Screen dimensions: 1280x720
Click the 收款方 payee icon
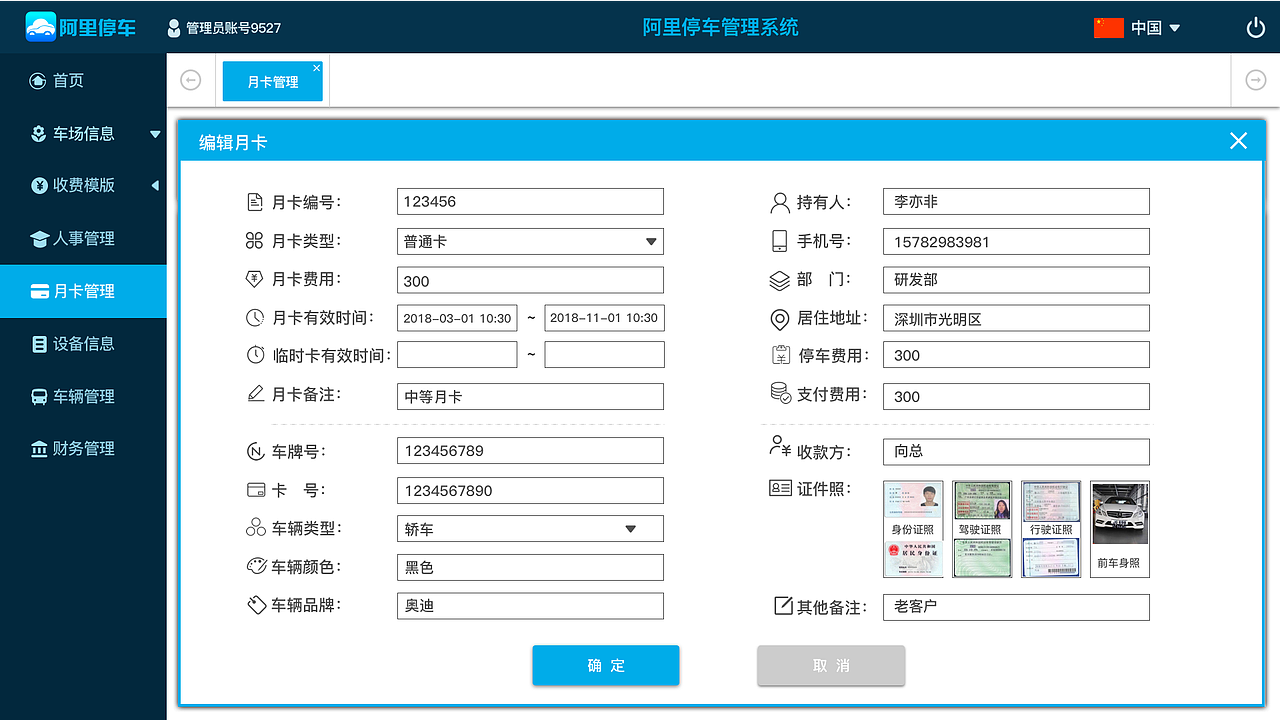point(780,446)
